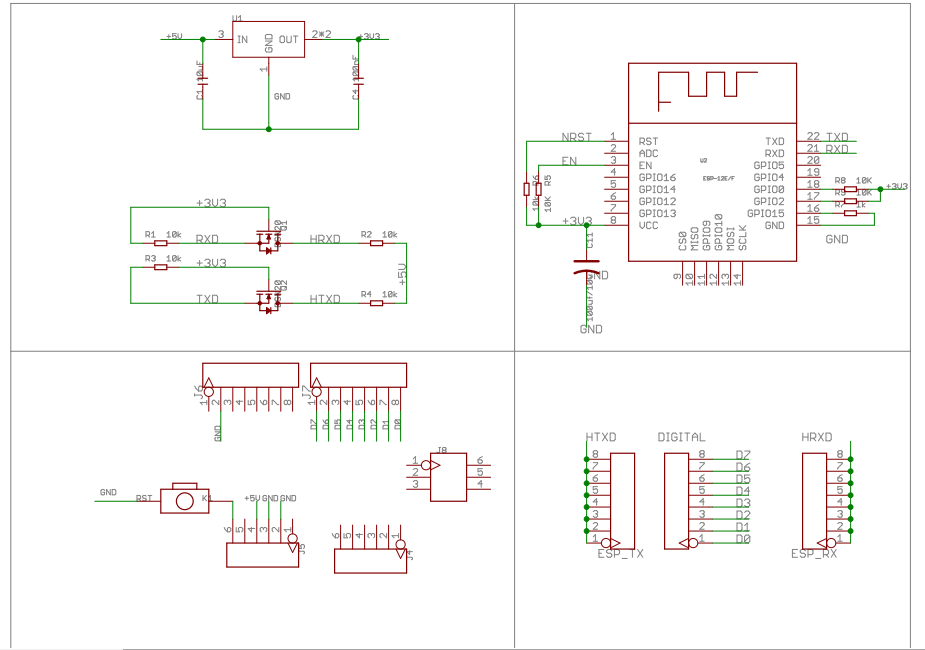
Task: Select the Q2 MOSFET on the TXD line
Action: tap(267, 299)
